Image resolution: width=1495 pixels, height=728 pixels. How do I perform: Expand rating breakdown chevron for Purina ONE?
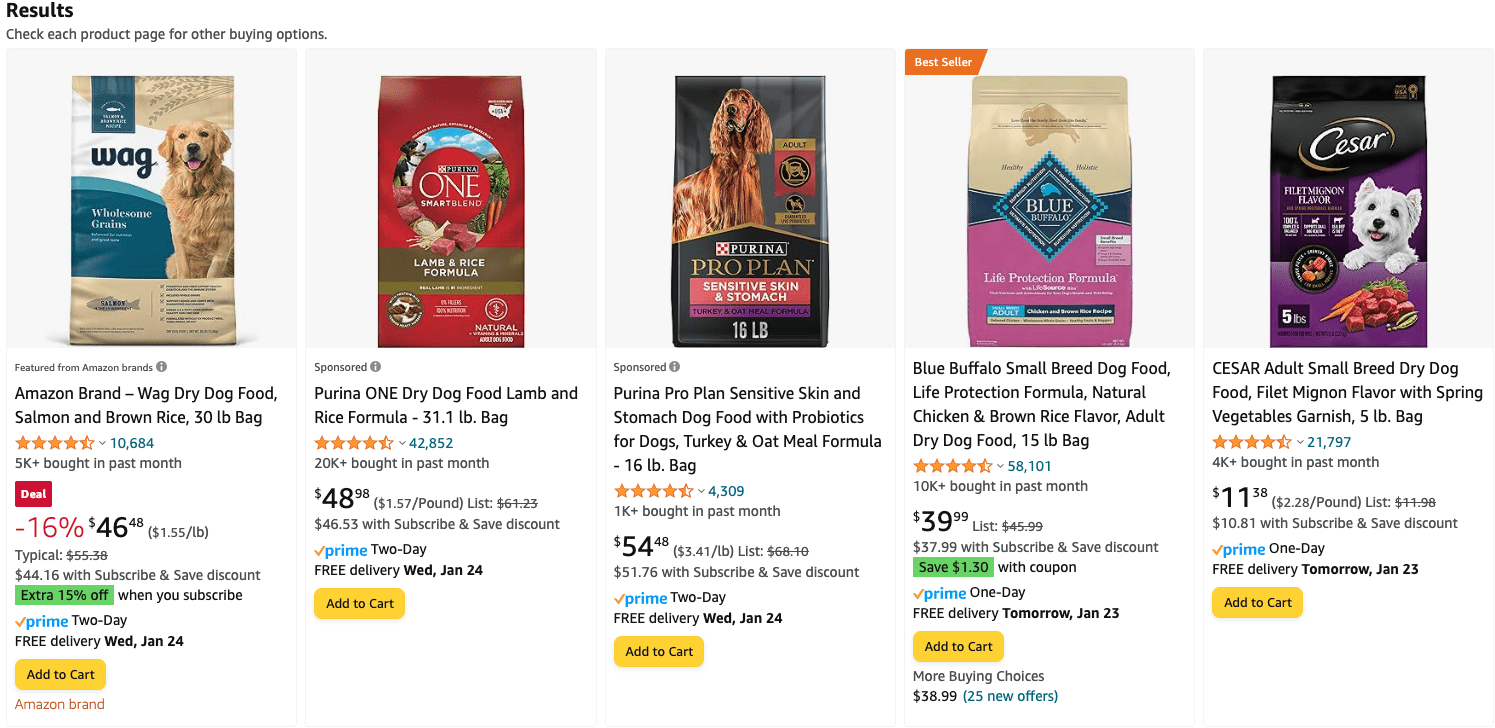pyautogui.click(x=402, y=443)
